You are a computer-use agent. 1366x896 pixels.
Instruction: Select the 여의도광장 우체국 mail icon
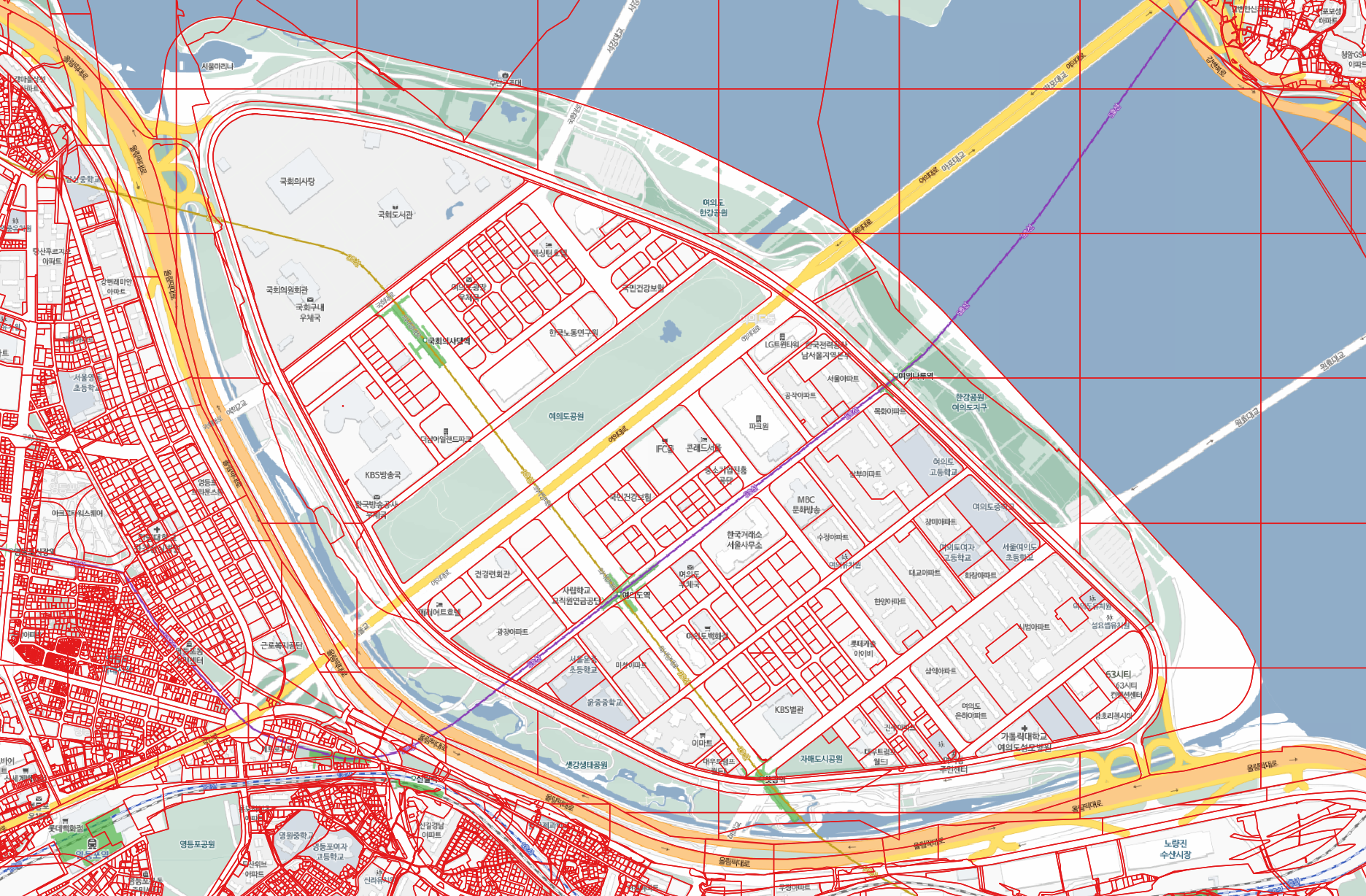point(469,280)
